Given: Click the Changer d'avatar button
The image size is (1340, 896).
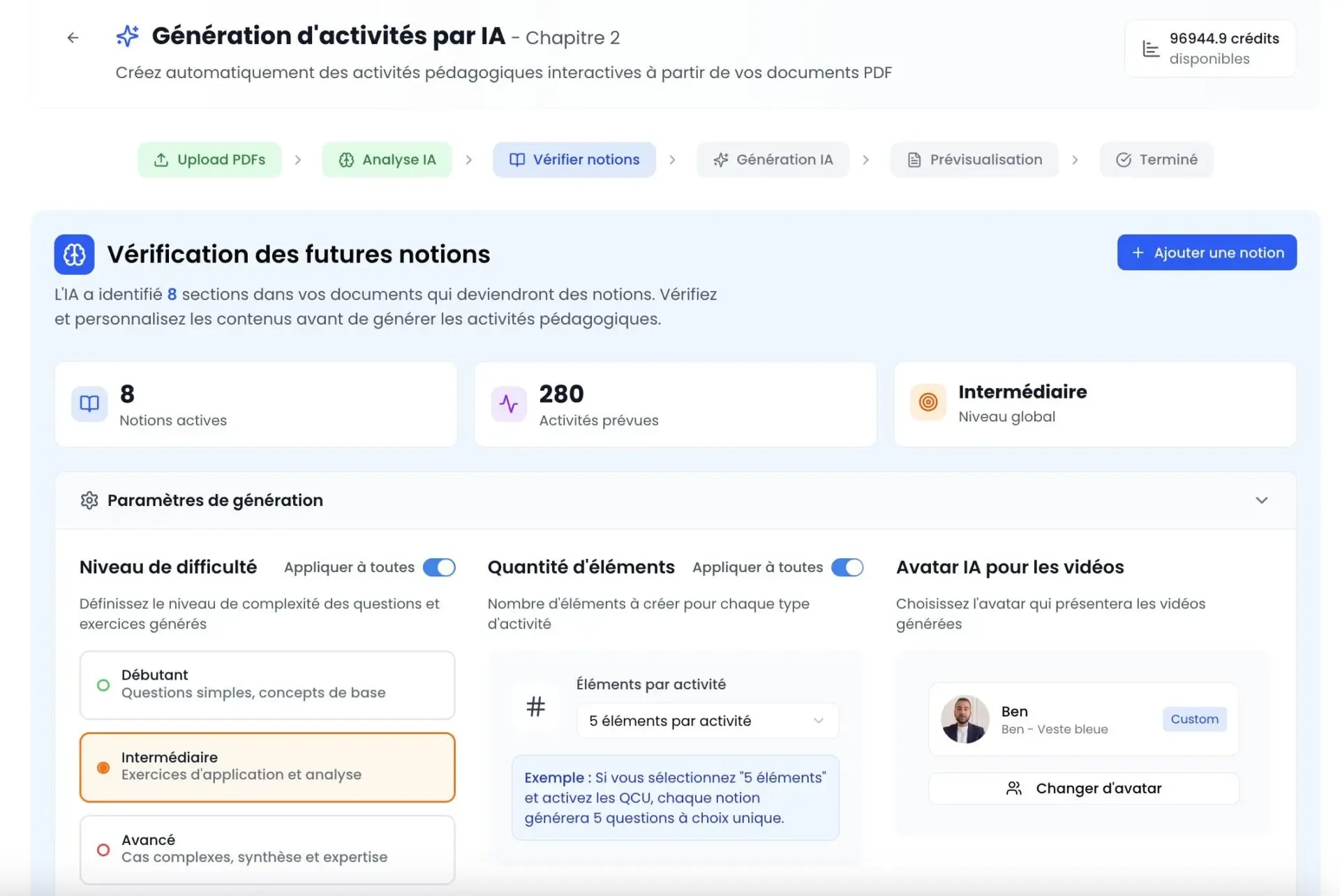Looking at the screenshot, I should pos(1082,788).
